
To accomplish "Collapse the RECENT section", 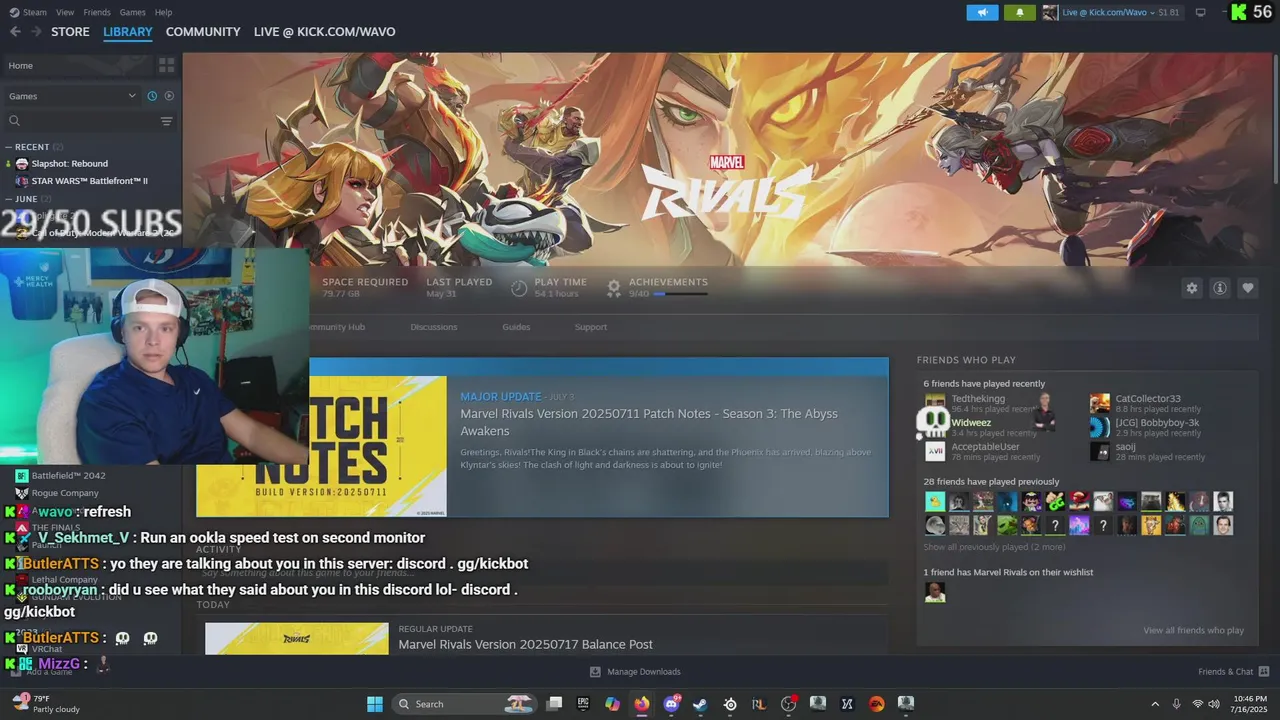I will coord(32,147).
